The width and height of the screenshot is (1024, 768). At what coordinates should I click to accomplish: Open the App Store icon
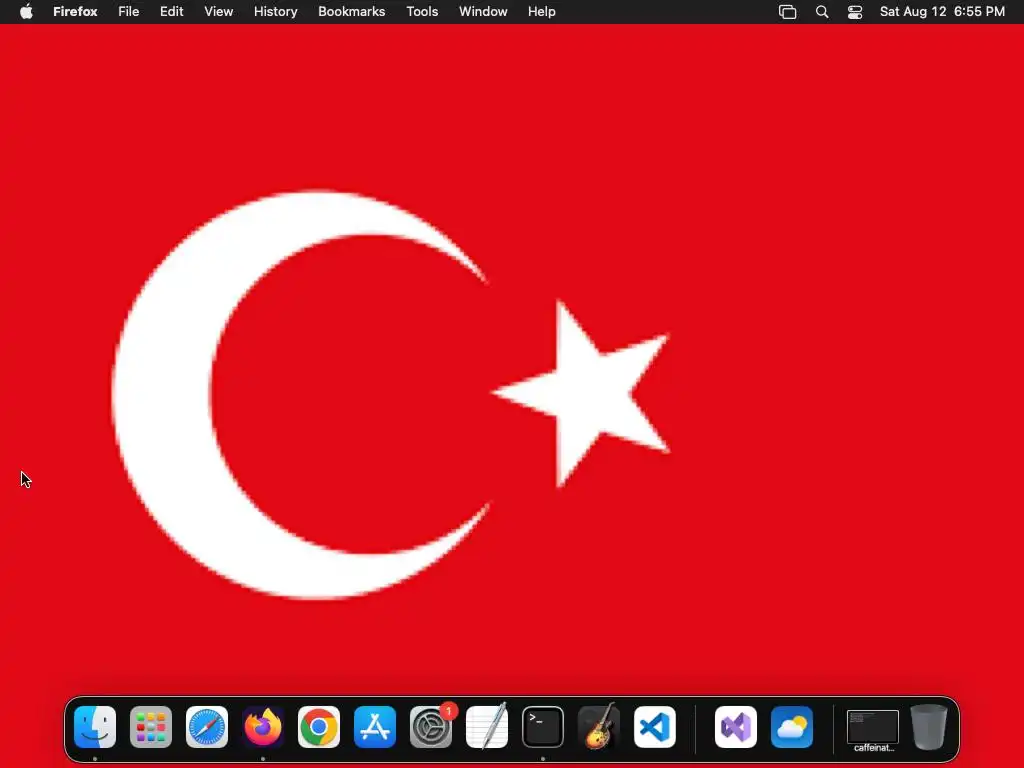pyautogui.click(x=375, y=727)
